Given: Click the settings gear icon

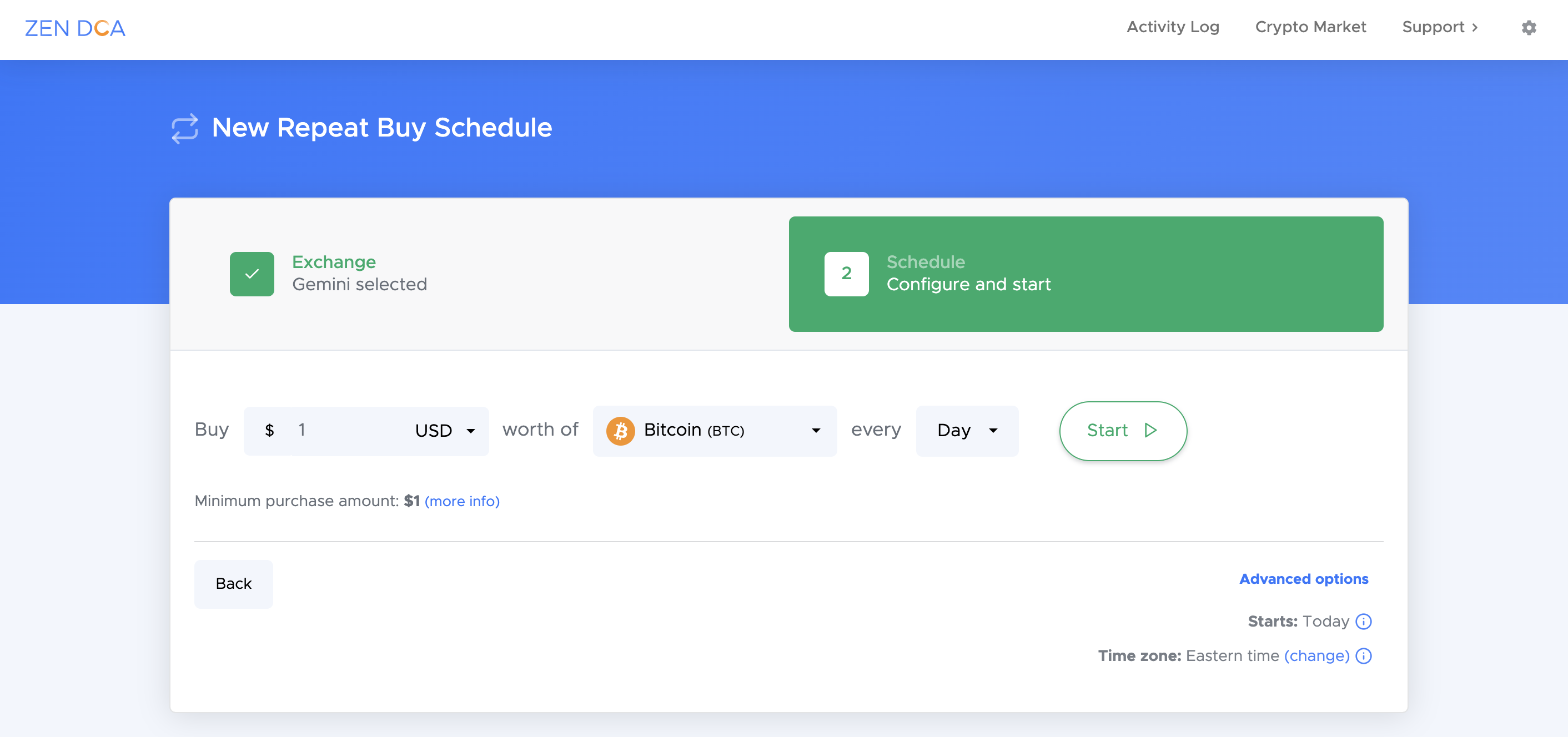Looking at the screenshot, I should pyautogui.click(x=1528, y=28).
